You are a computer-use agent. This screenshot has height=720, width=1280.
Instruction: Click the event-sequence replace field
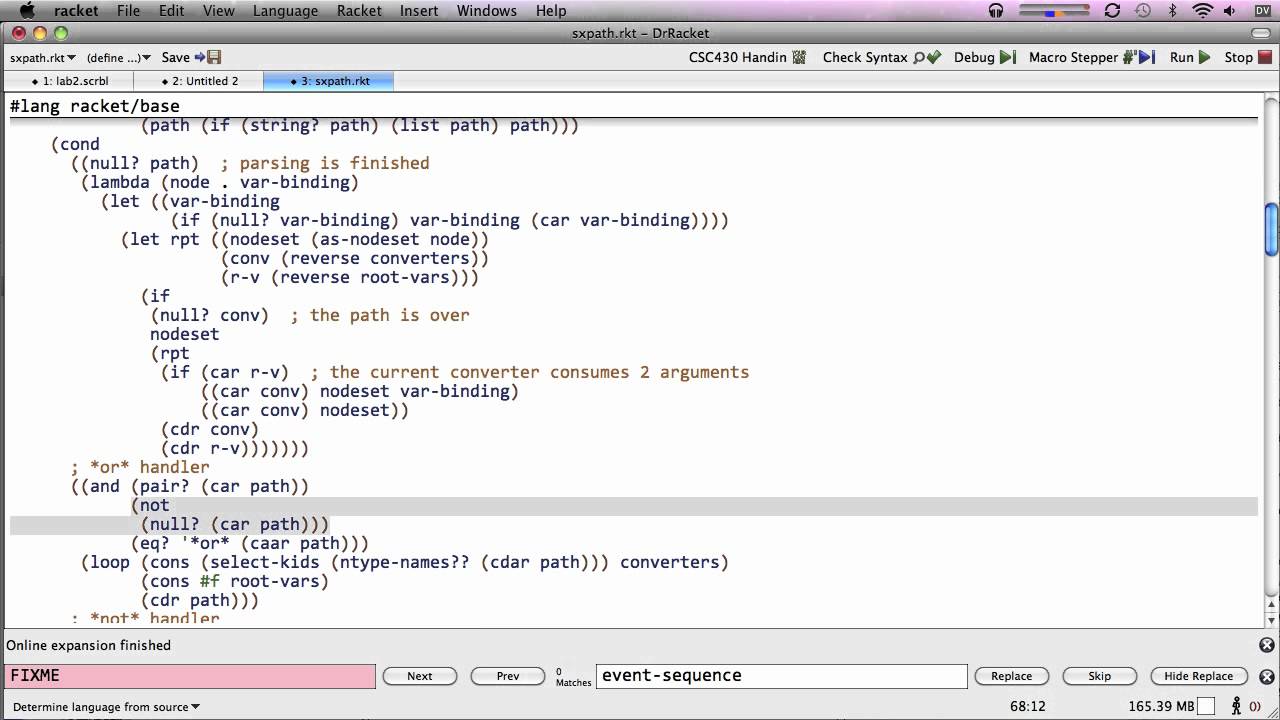tap(782, 676)
